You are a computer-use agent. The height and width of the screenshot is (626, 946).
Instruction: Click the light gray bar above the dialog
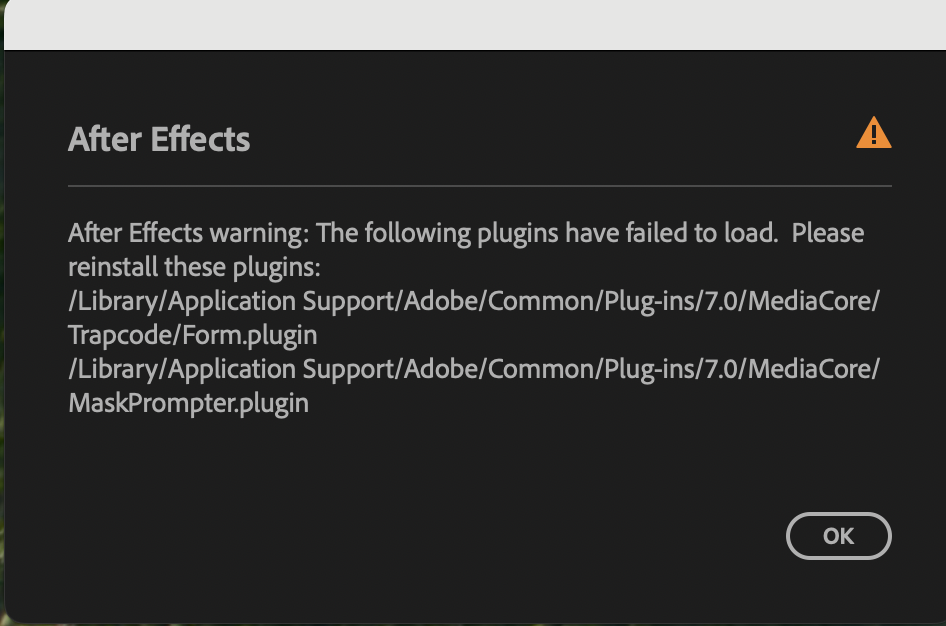(473, 24)
